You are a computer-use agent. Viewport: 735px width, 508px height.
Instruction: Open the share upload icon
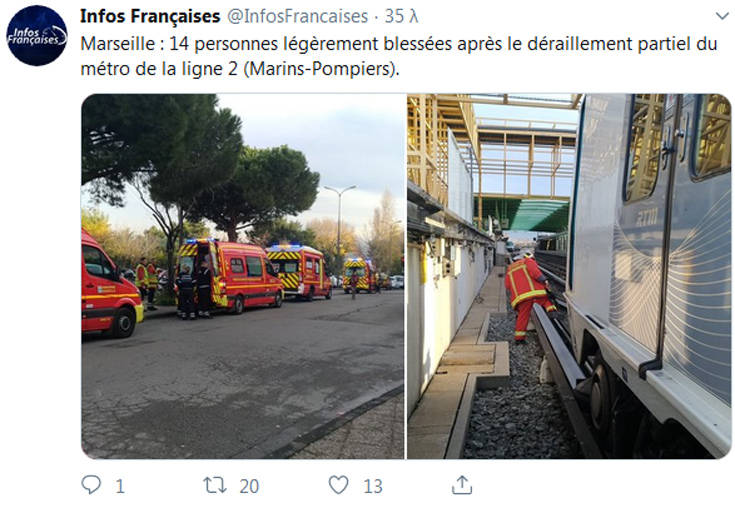[462, 485]
